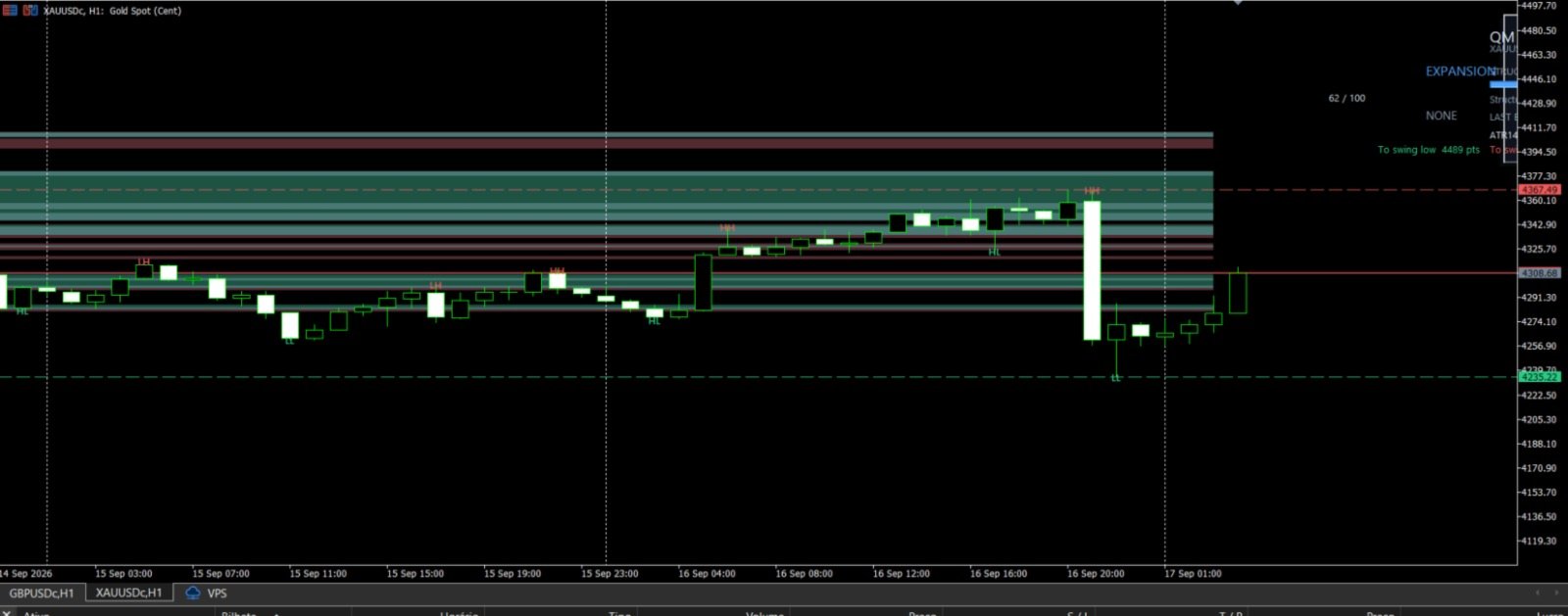Click the 17 Sep 01:00 time marker
Viewport: 1568px width, 616px height.
pyautogui.click(x=1193, y=574)
